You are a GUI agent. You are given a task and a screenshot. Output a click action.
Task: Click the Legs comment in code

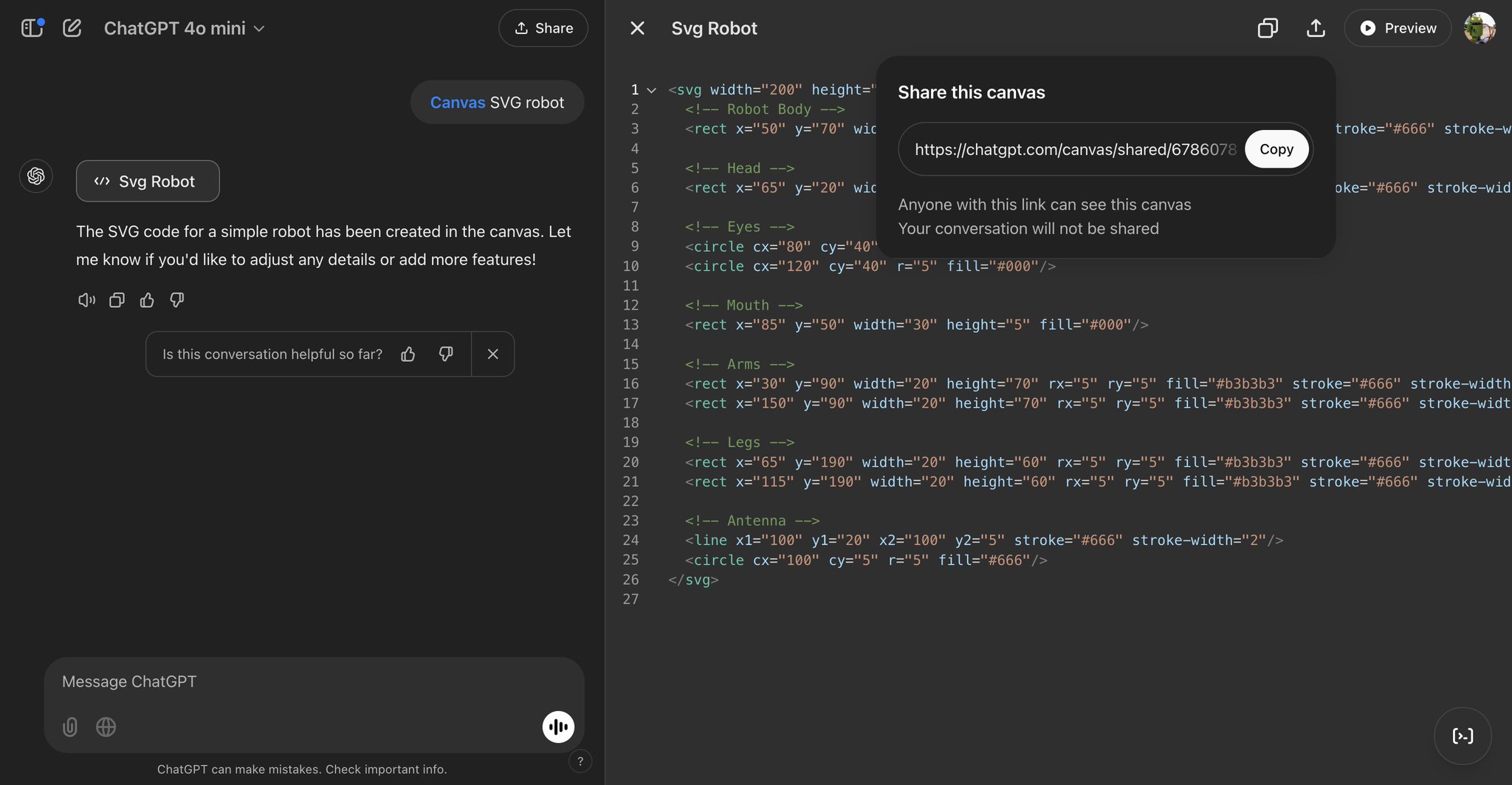pos(740,442)
